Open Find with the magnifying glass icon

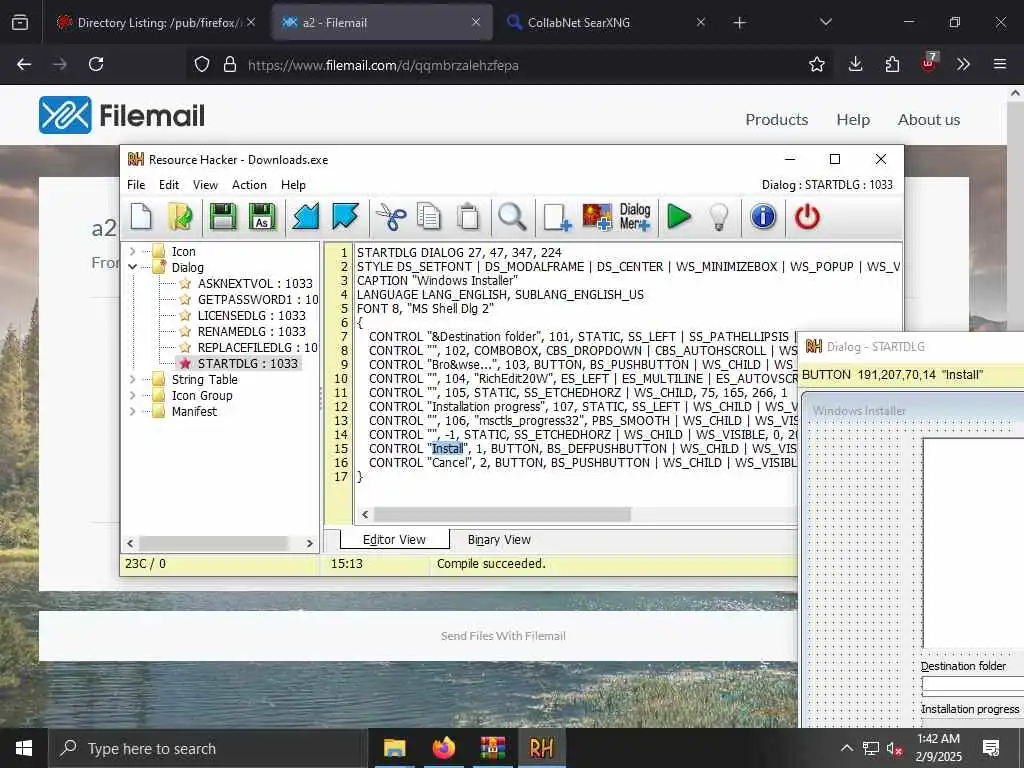tap(512, 217)
